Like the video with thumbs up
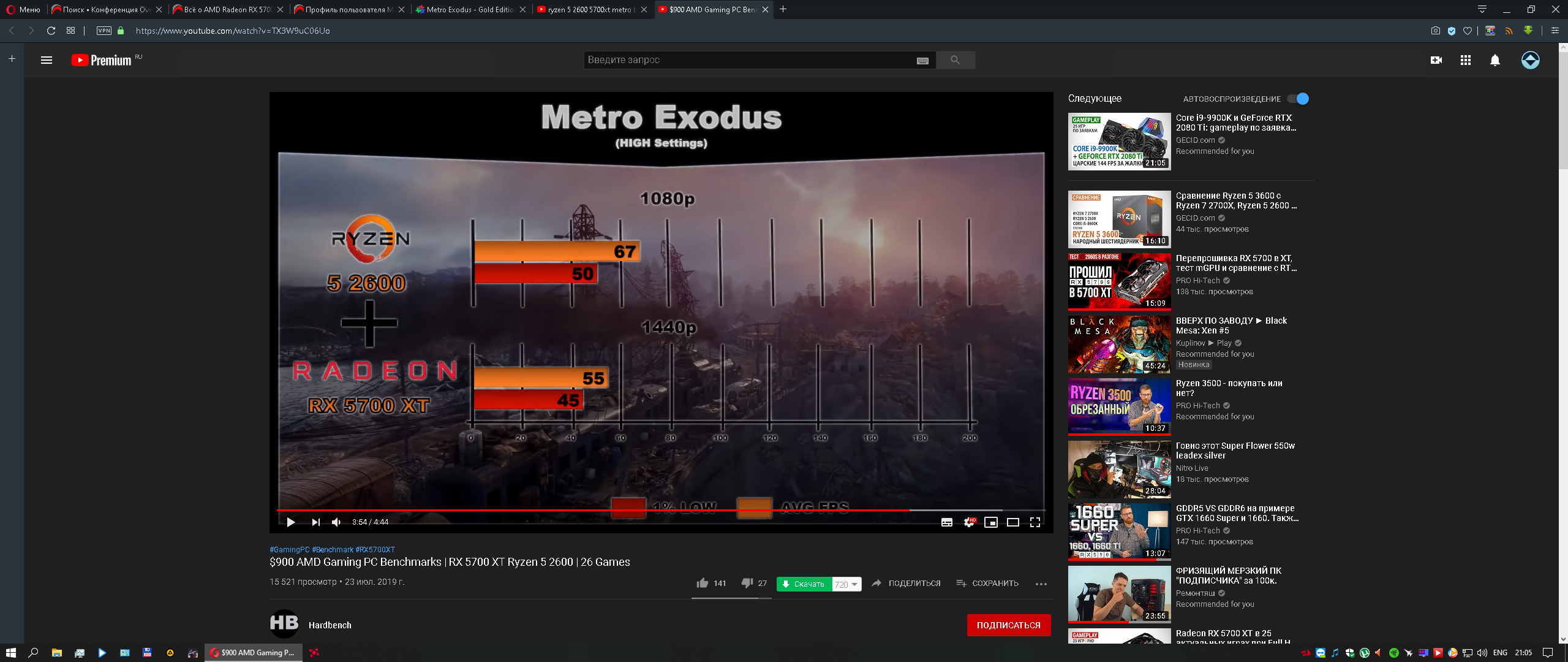Image resolution: width=1568 pixels, height=662 pixels. pos(703,583)
